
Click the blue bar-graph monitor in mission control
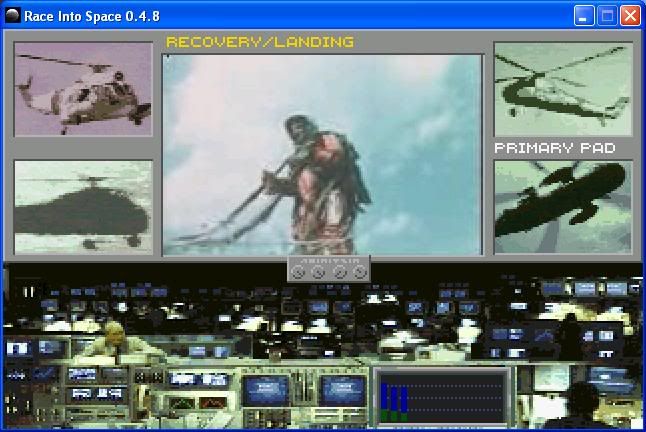tap(442, 397)
